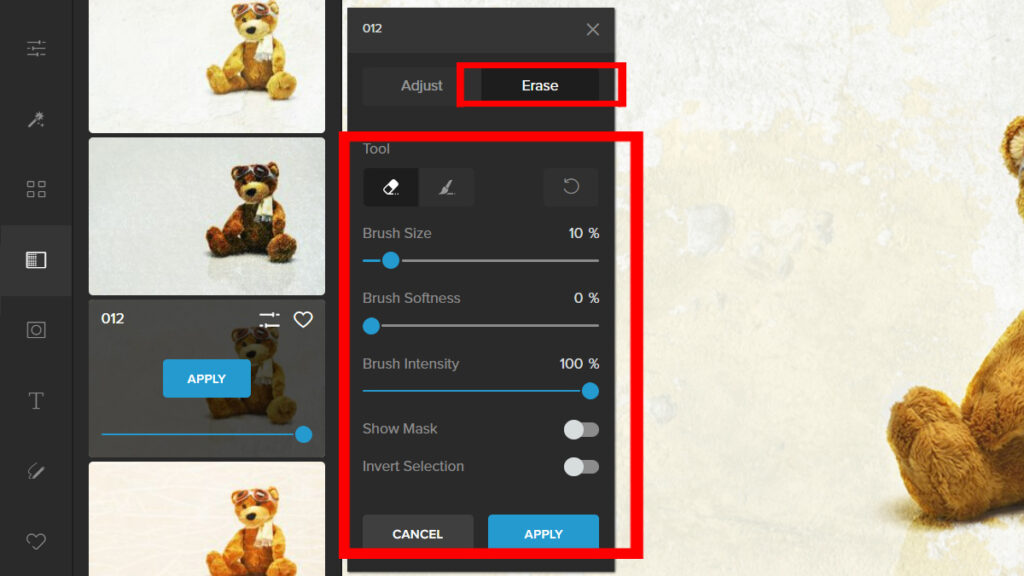This screenshot has width=1024, height=576.
Task: Click APPLY button at the panel bottom
Action: click(x=543, y=534)
